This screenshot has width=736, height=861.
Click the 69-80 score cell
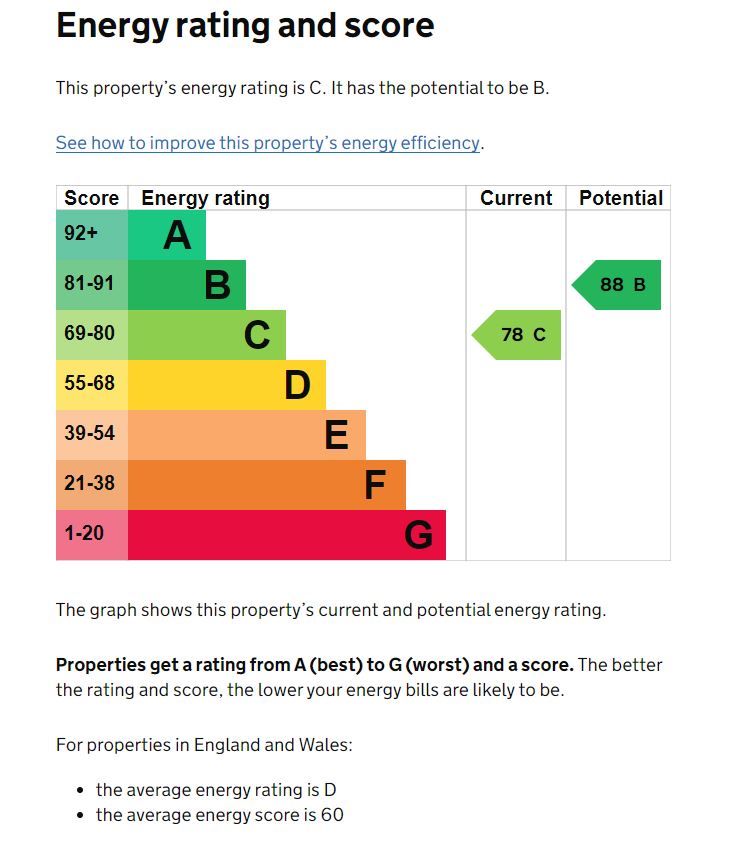(x=92, y=335)
